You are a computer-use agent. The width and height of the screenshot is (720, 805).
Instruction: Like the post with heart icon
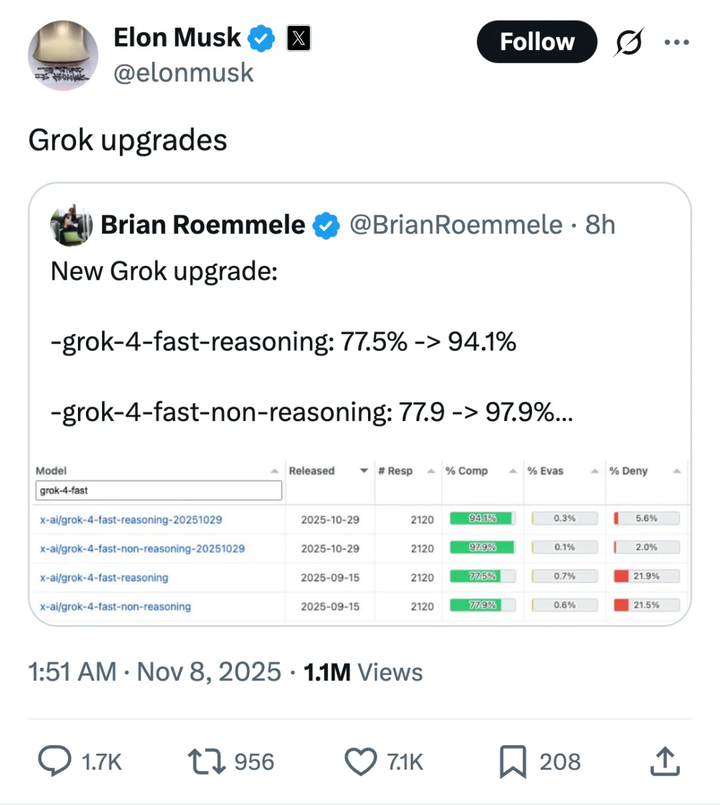click(359, 762)
